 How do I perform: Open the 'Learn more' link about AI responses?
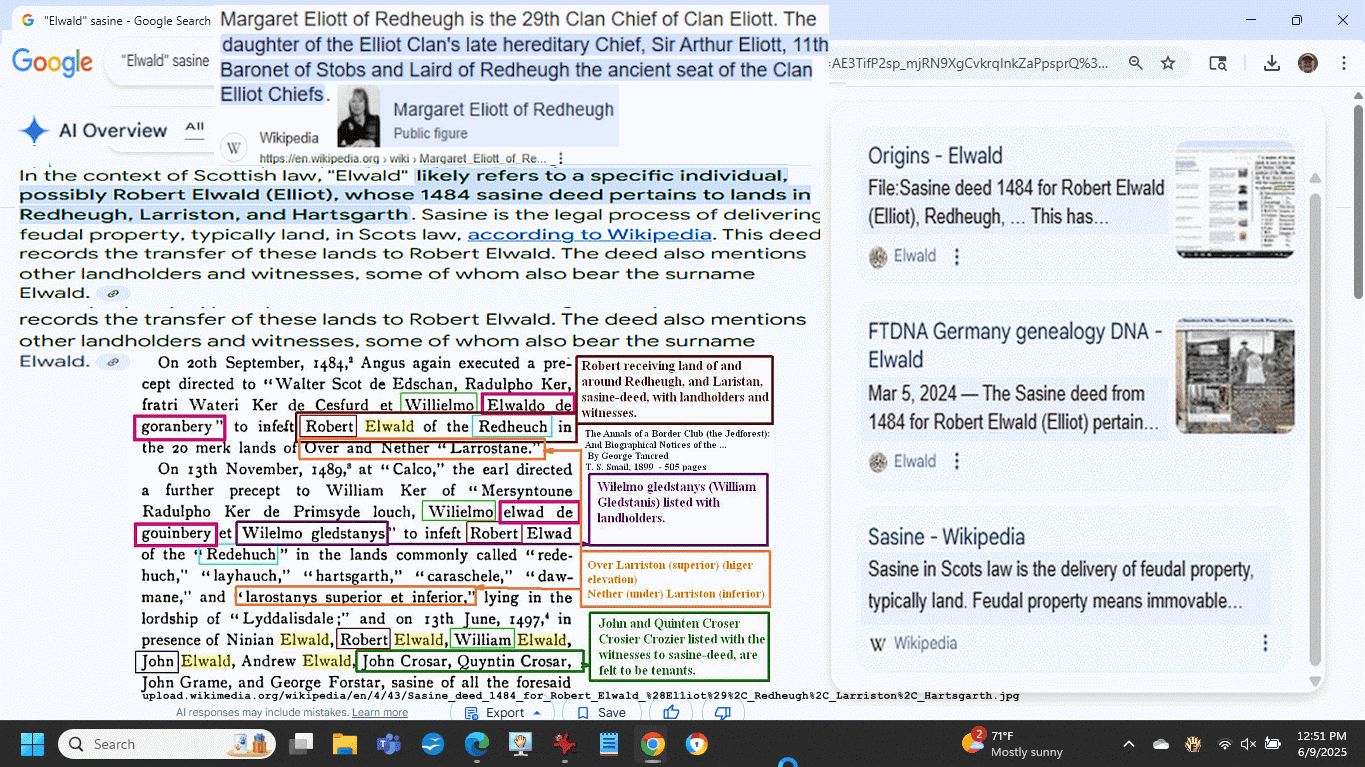(x=379, y=713)
